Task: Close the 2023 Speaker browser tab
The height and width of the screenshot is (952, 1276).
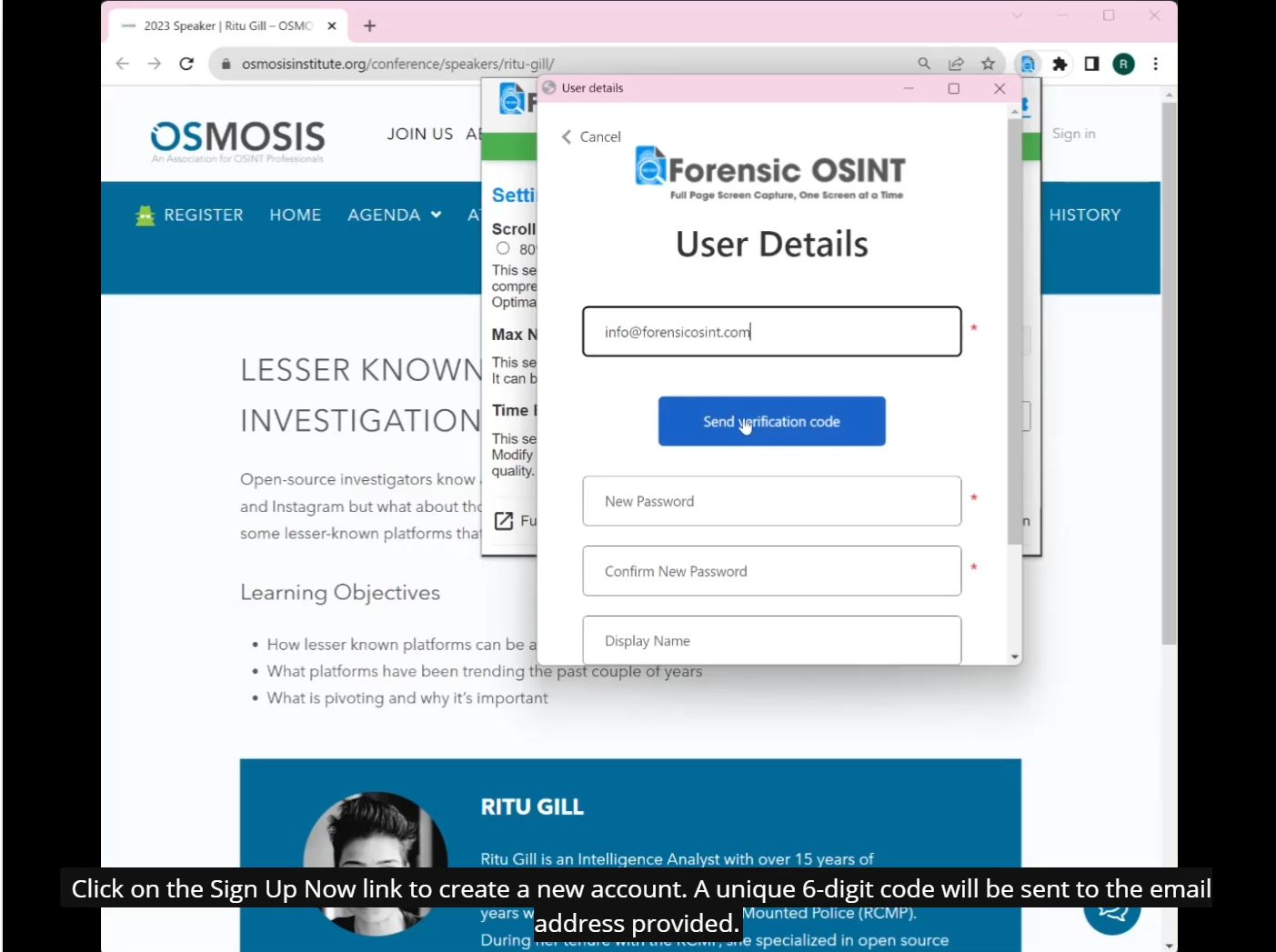Action: [332, 25]
